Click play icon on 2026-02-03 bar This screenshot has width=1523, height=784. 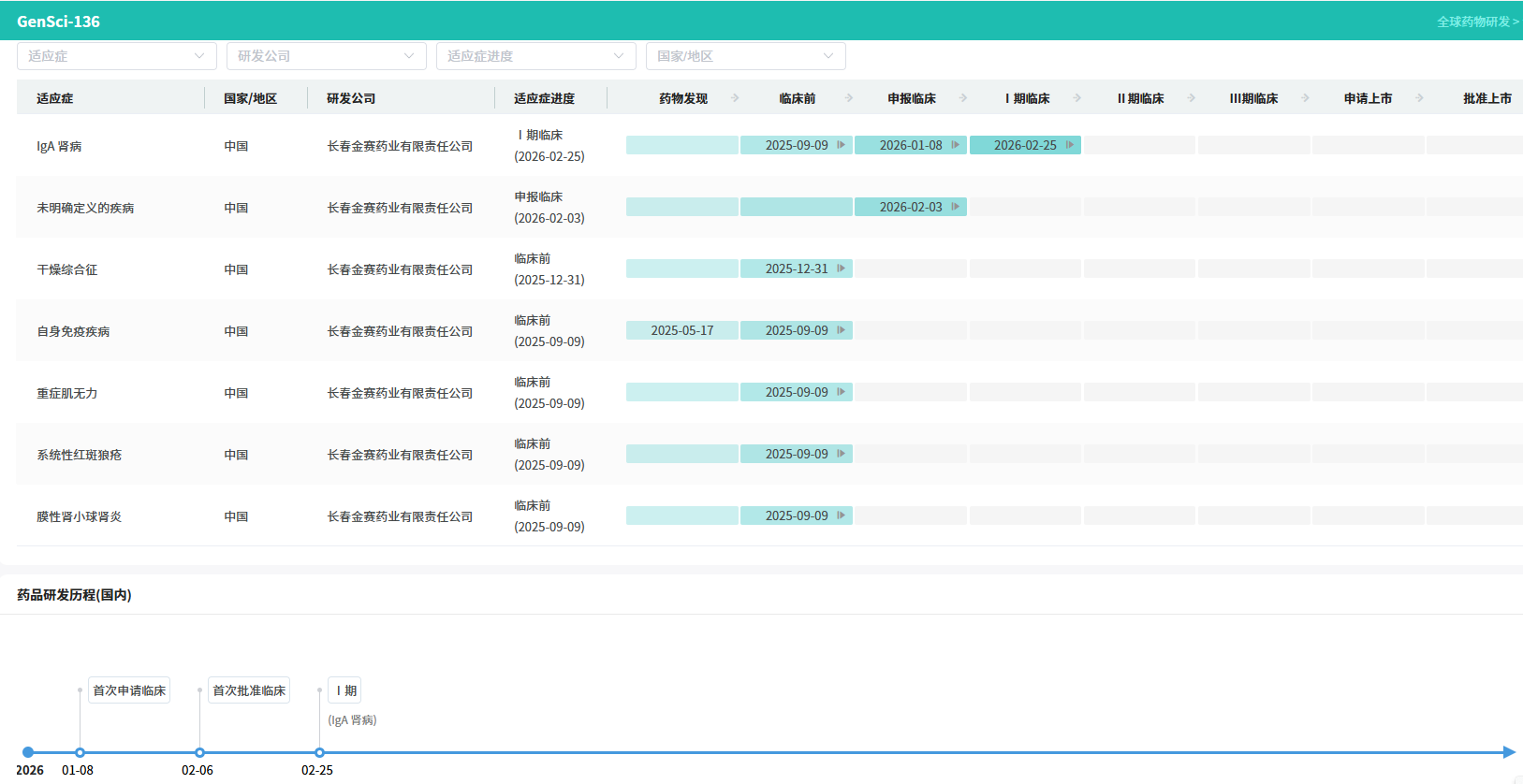[x=955, y=207]
